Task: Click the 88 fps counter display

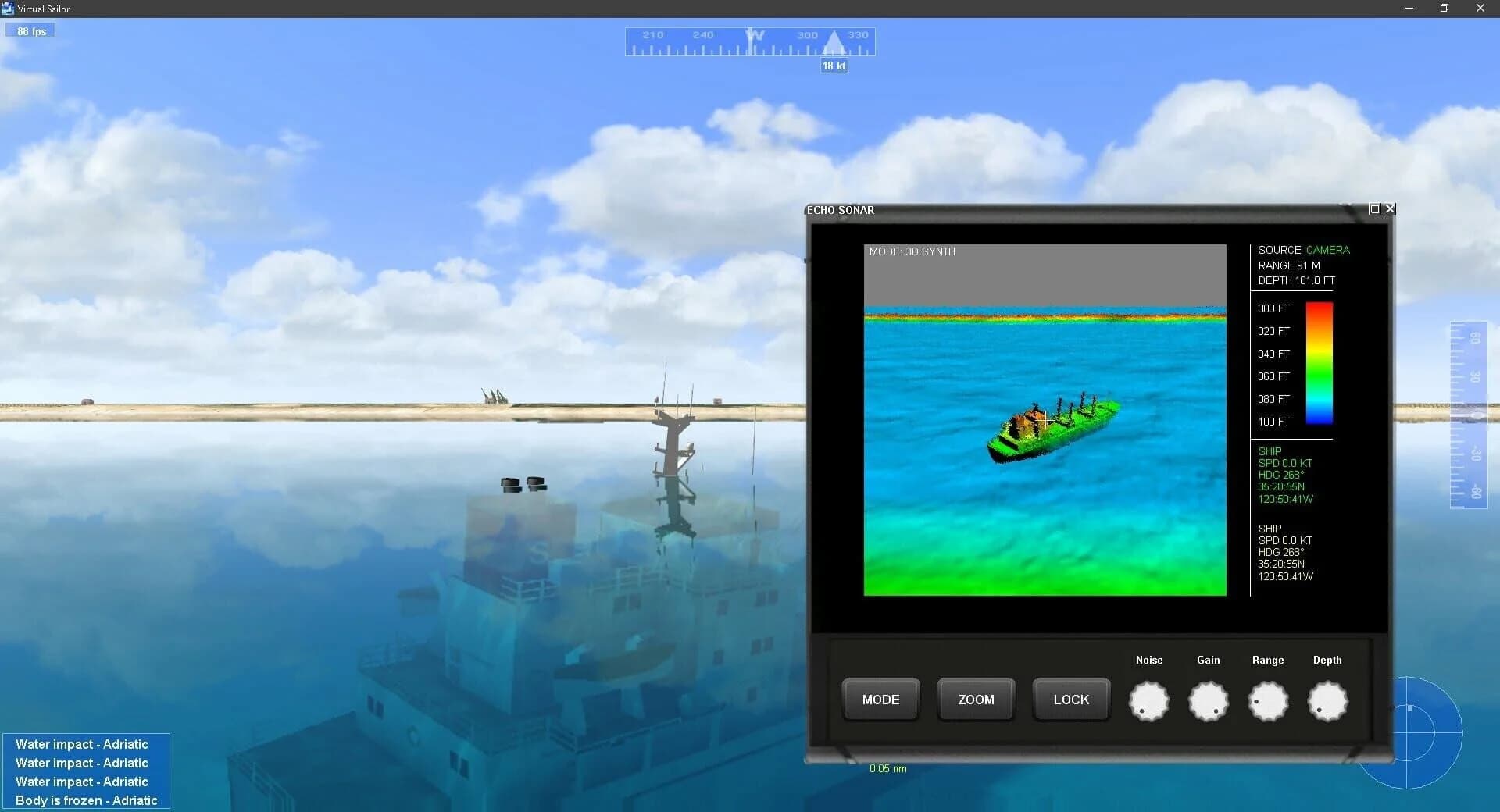Action: [x=30, y=30]
